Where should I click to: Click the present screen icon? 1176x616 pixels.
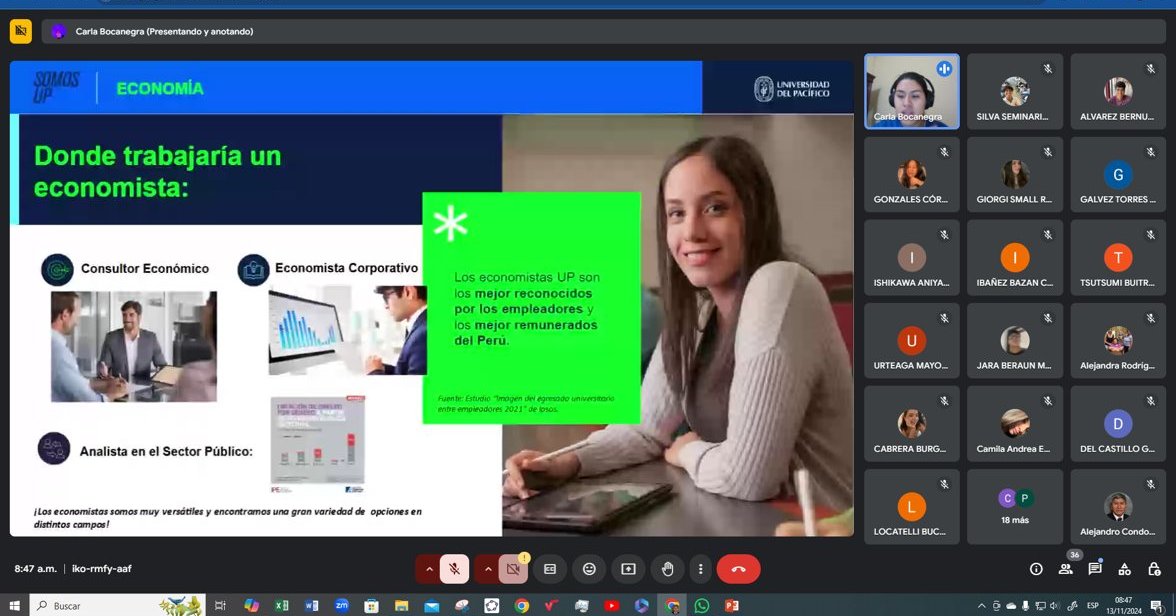point(628,569)
